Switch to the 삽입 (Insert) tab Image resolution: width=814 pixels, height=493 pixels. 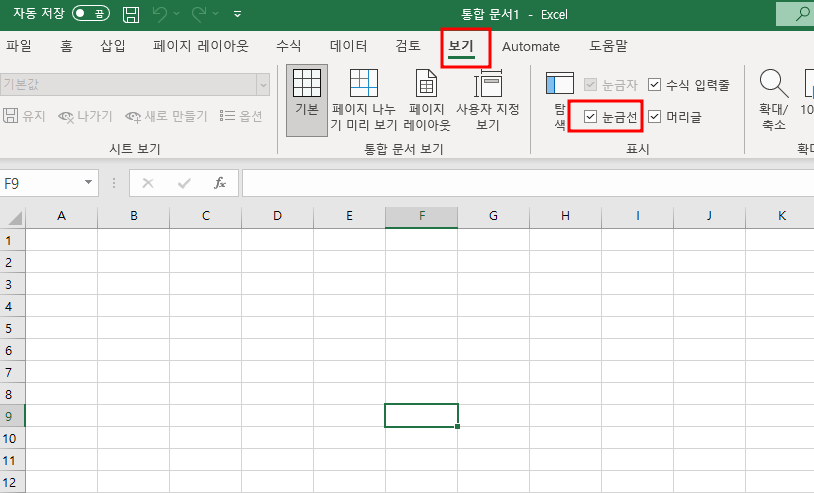[x=113, y=46]
